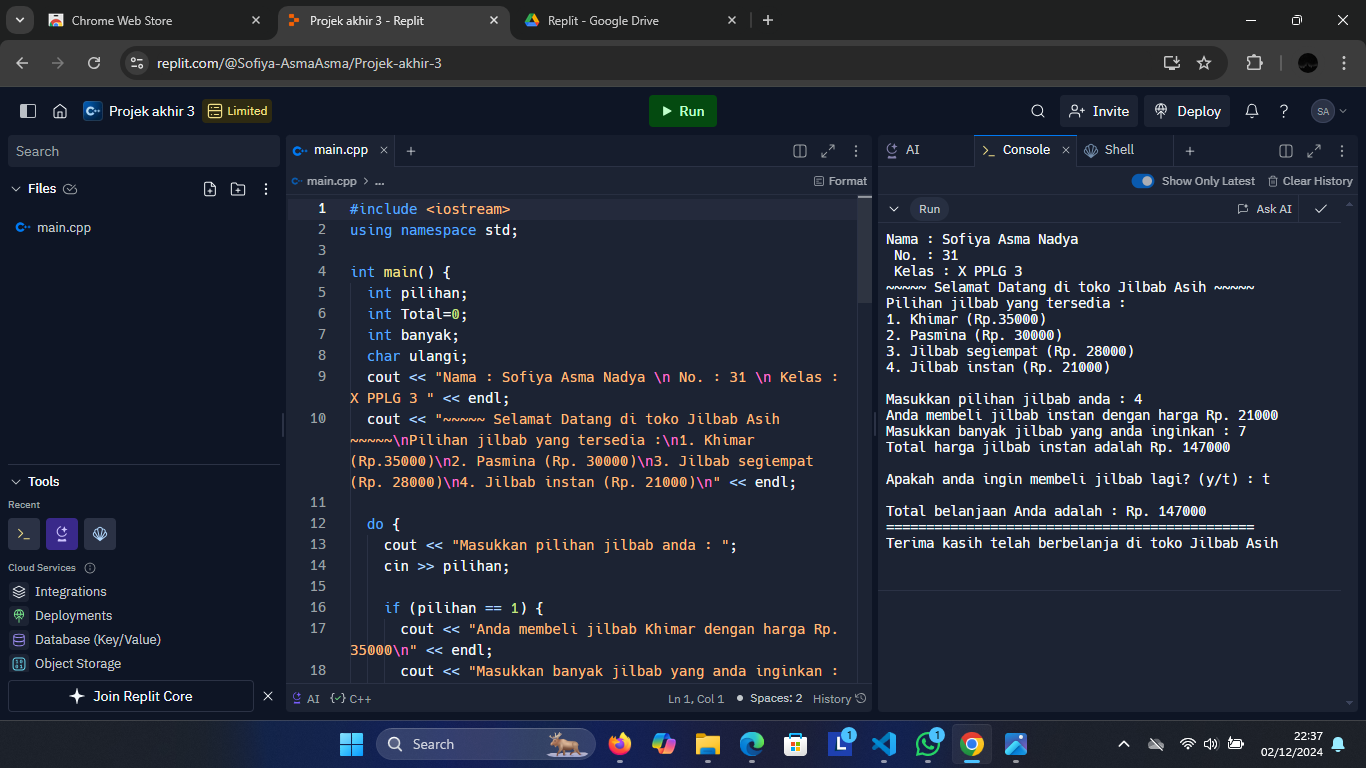Open the notifications bell icon
The image size is (1366, 768).
pos(1251,111)
